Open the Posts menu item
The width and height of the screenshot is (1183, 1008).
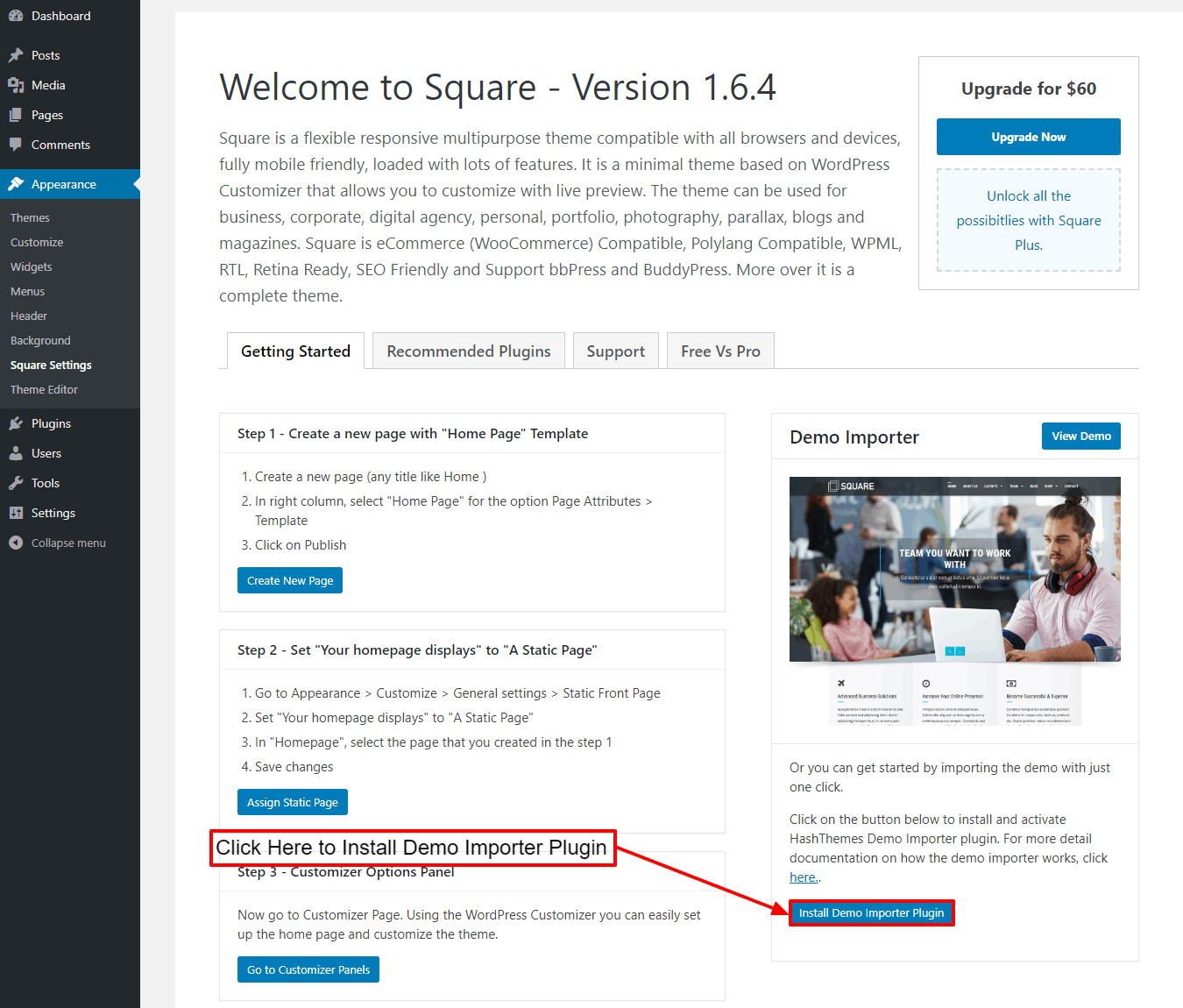pyautogui.click(x=70, y=55)
